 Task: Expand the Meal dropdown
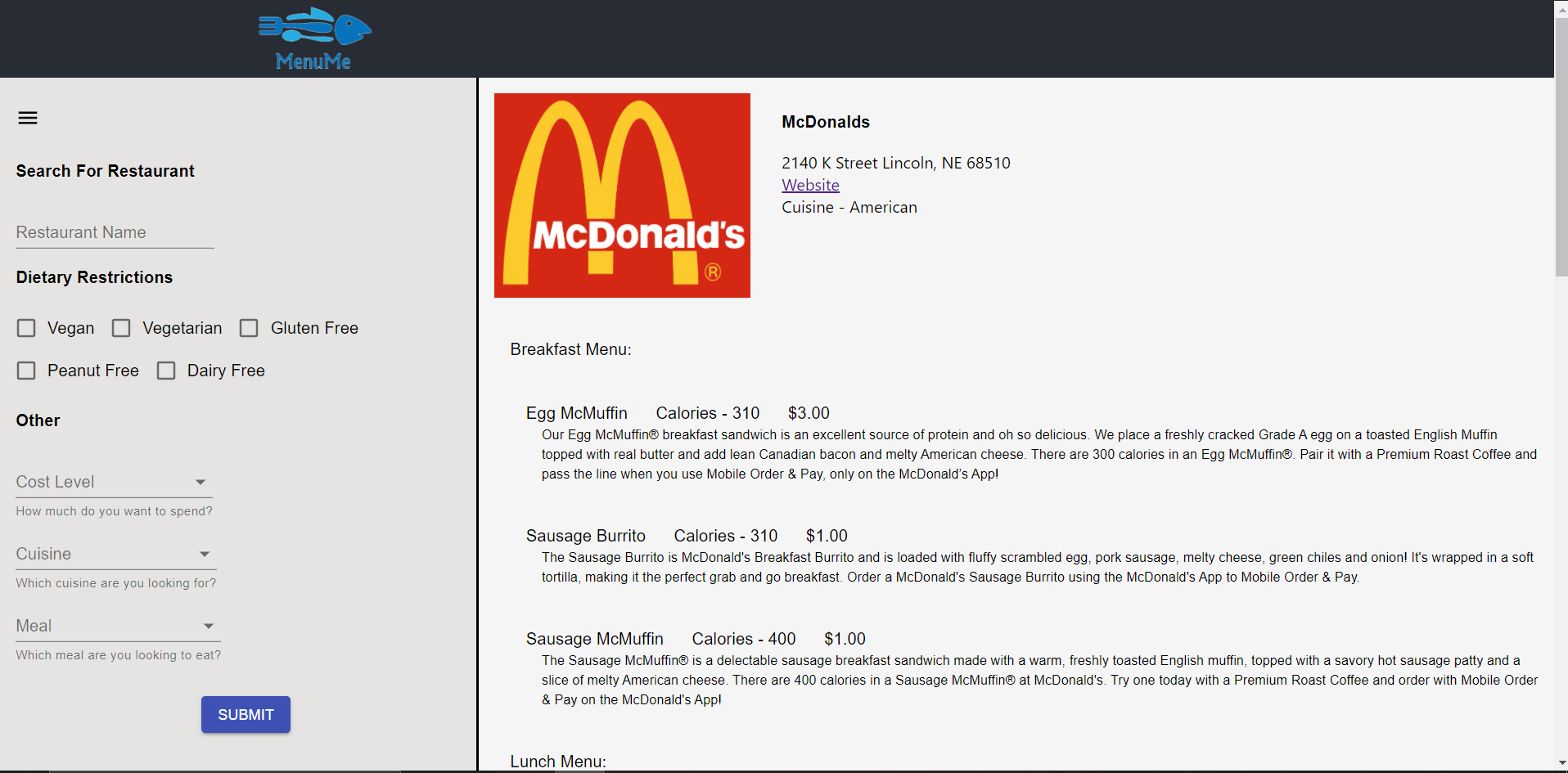[x=119, y=626]
